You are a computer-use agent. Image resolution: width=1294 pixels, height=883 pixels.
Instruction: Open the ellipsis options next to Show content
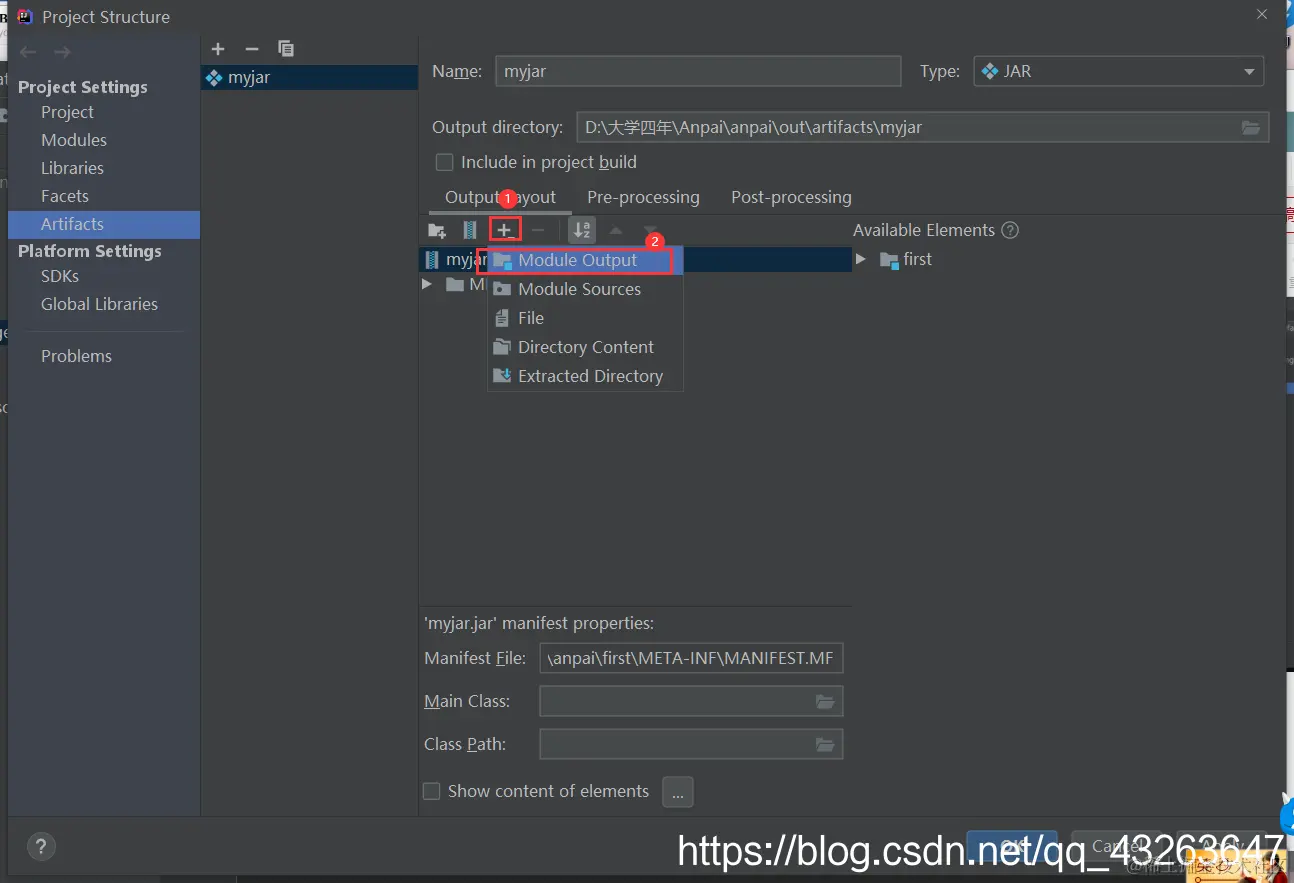pyautogui.click(x=677, y=792)
